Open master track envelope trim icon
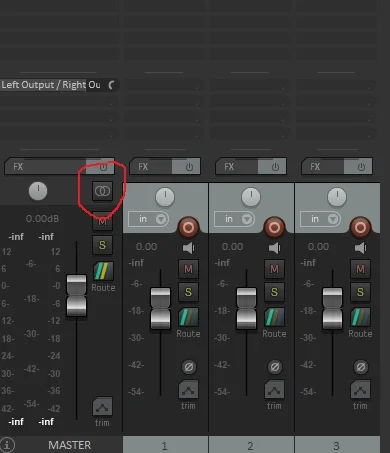 tap(102, 406)
